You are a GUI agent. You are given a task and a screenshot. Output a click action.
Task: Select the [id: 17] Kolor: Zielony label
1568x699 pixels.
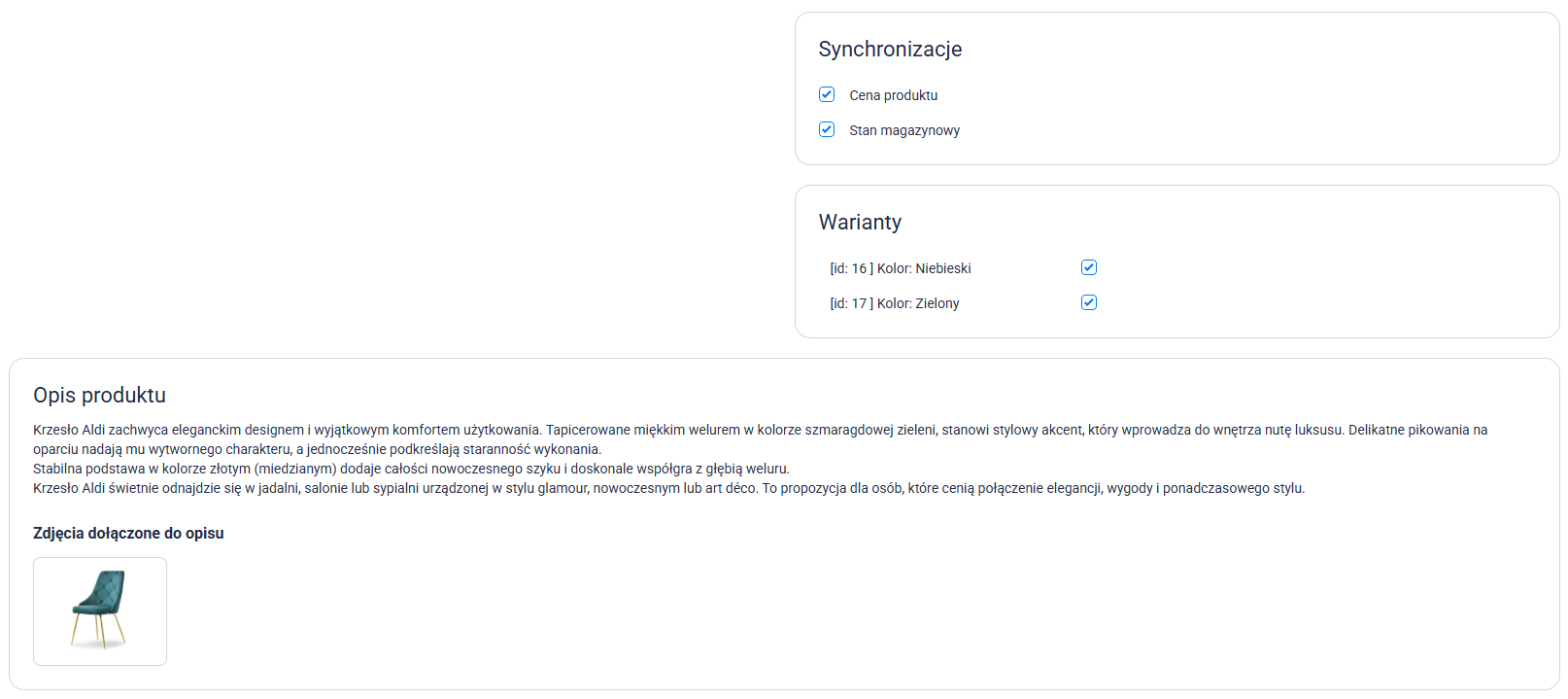click(x=894, y=303)
